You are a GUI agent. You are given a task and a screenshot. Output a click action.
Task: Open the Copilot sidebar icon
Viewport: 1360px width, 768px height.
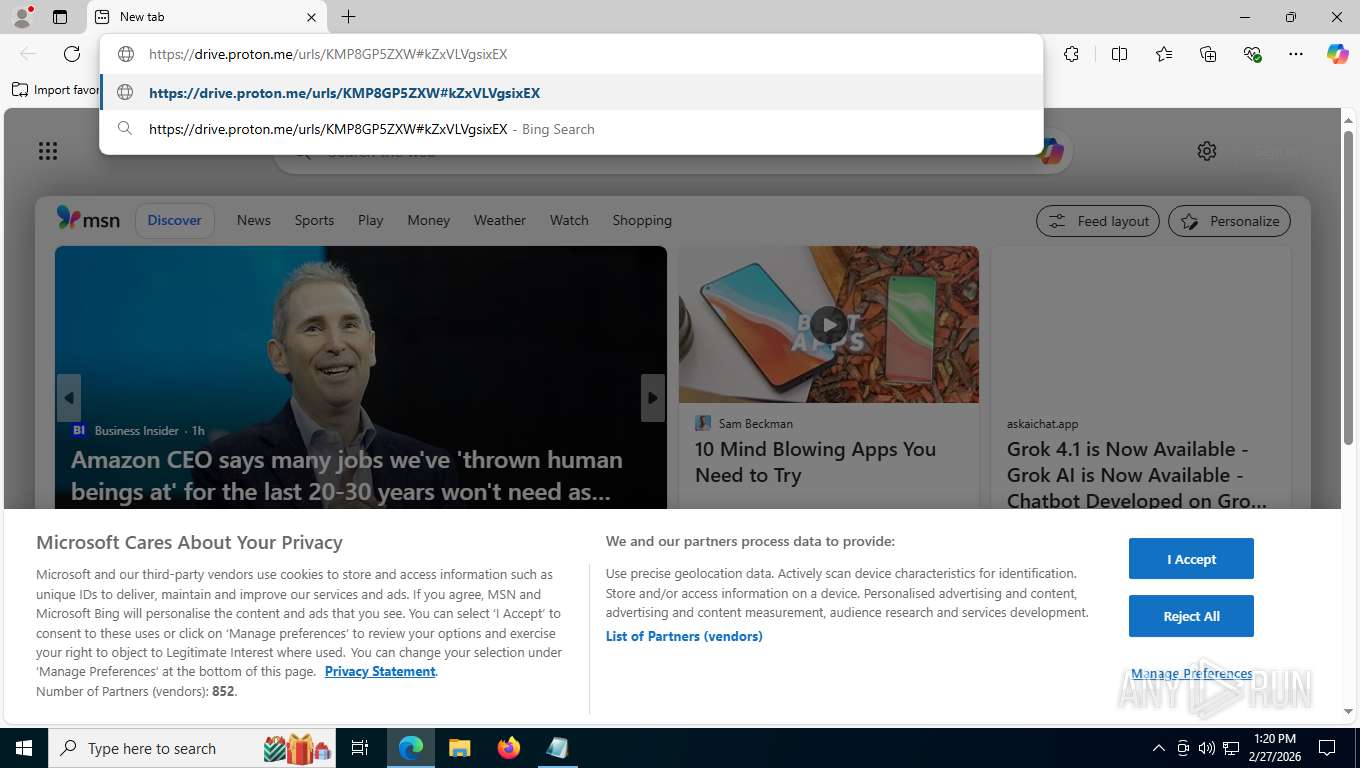(1337, 54)
